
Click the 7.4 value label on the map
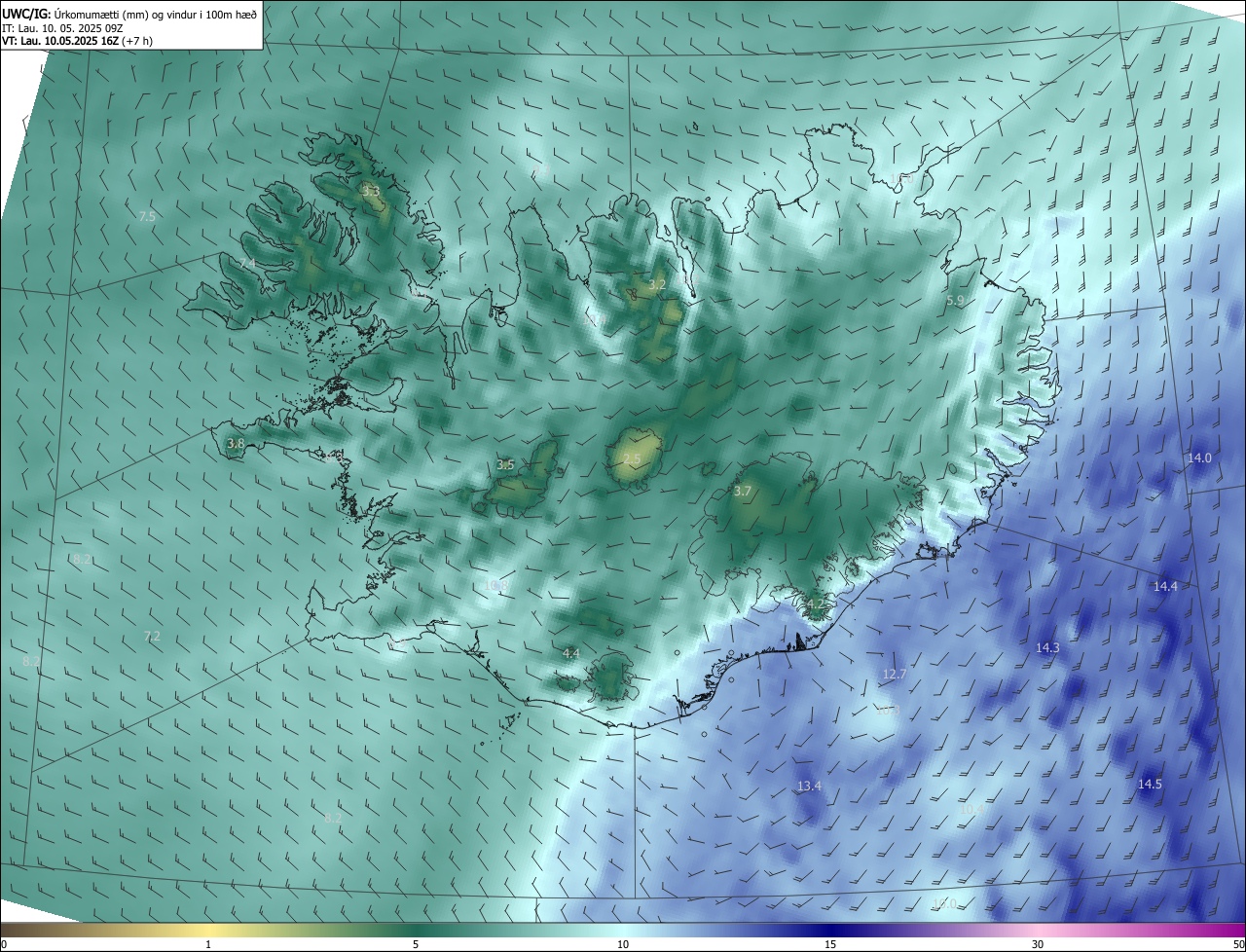pos(247,264)
